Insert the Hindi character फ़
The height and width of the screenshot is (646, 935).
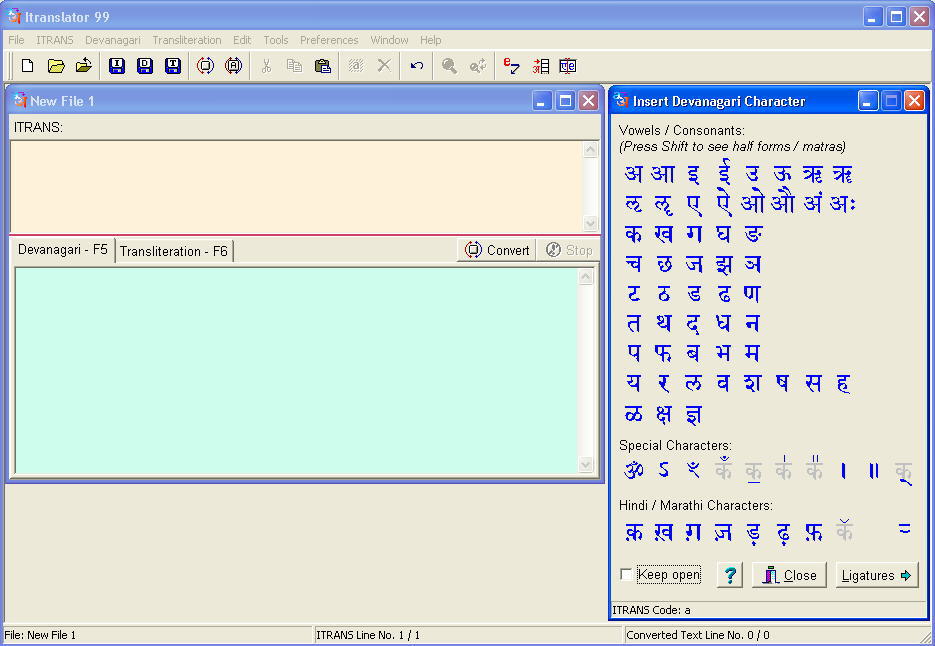813,531
